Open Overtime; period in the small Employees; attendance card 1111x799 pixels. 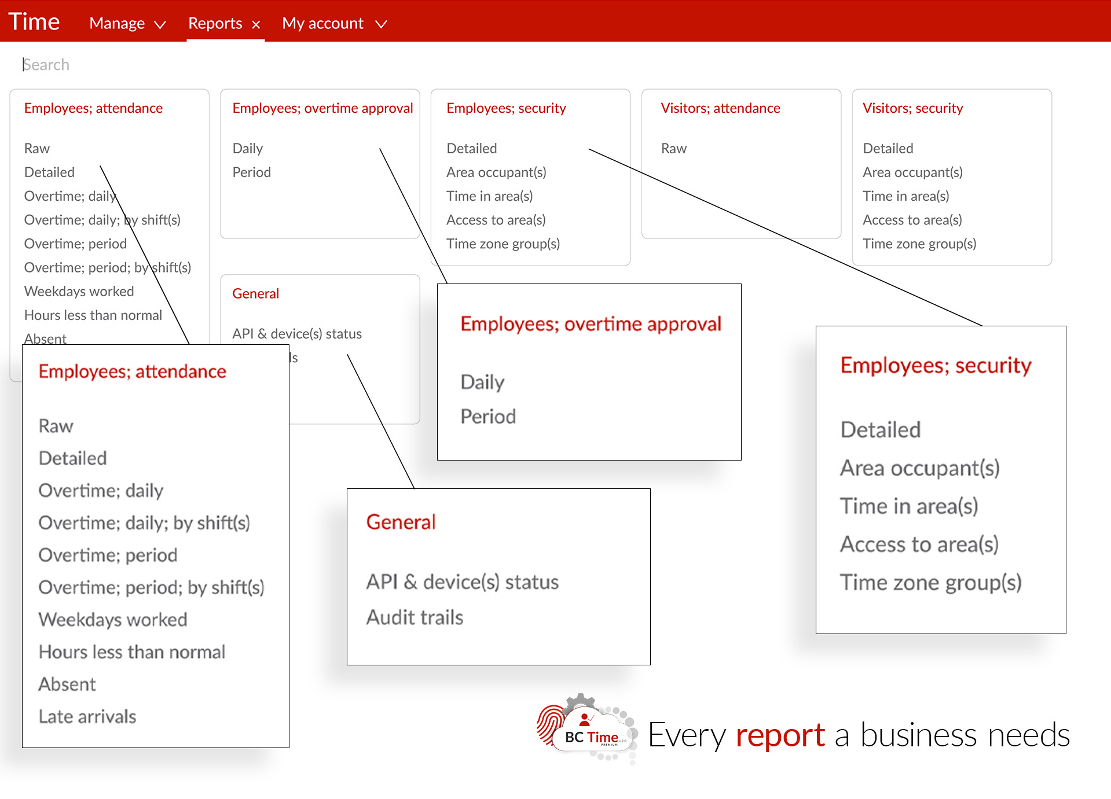coord(75,244)
